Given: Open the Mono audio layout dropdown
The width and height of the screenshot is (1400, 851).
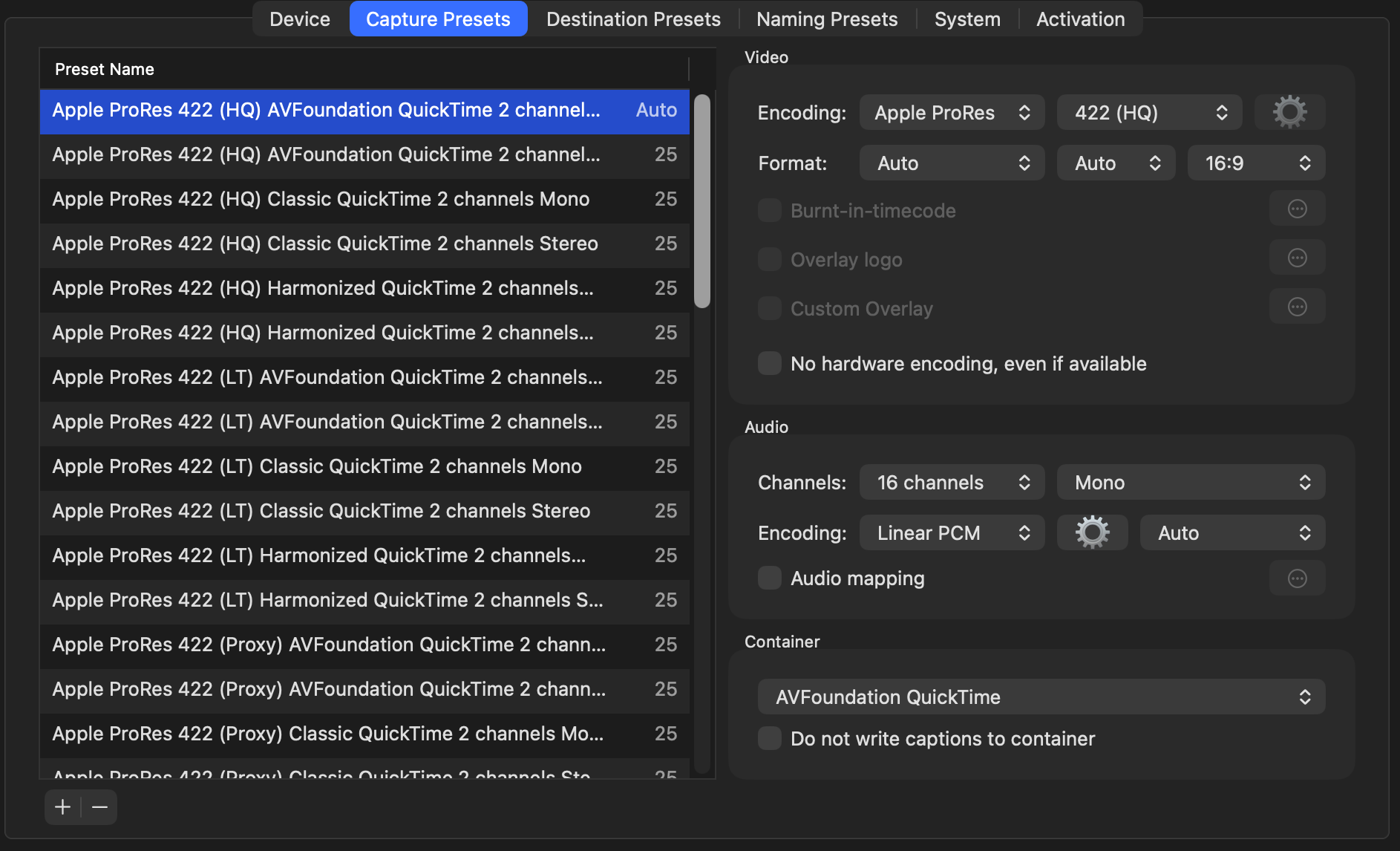Looking at the screenshot, I should (1191, 482).
